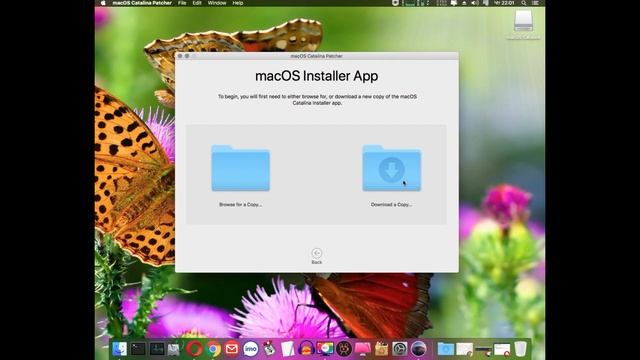
Task: Select the hard drive icon on the desktop
Action: [x=523, y=20]
